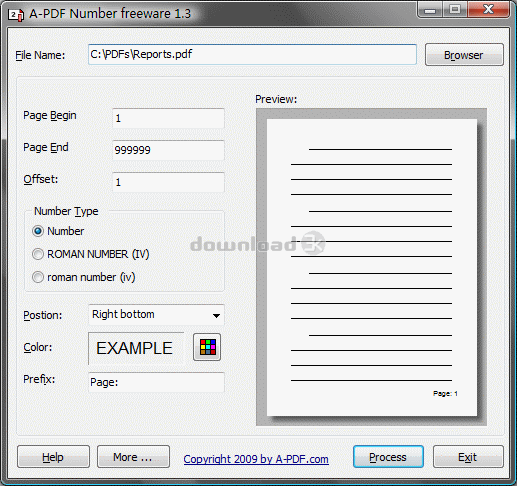Click the A-PDF Number app title icon
Screen dimensions: 517x486
point(16,14)
